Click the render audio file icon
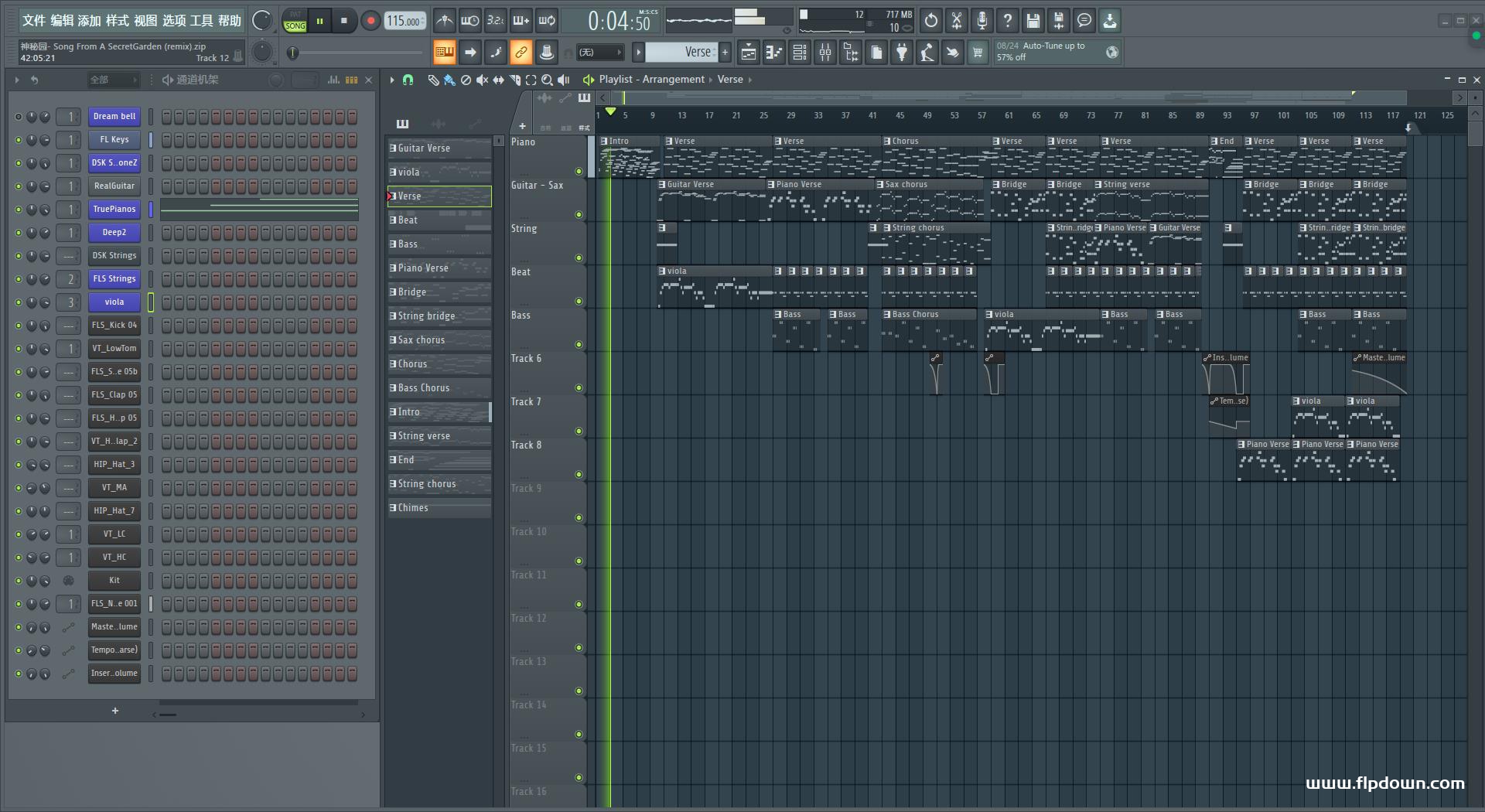This screenshot has height=812, width=1485. (x=1059, y=21)
